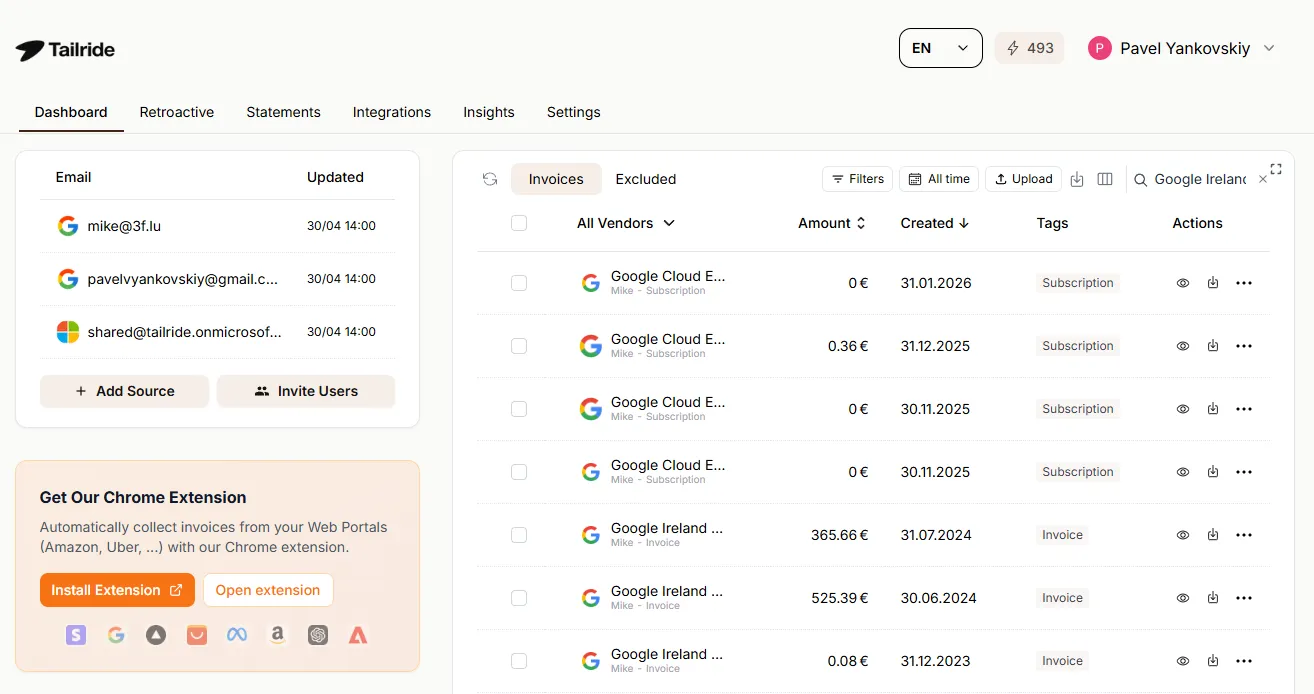This screenshot has height=694, width=1314.
Task: Sort invoices by Created date
Action: tap(935, 223)
